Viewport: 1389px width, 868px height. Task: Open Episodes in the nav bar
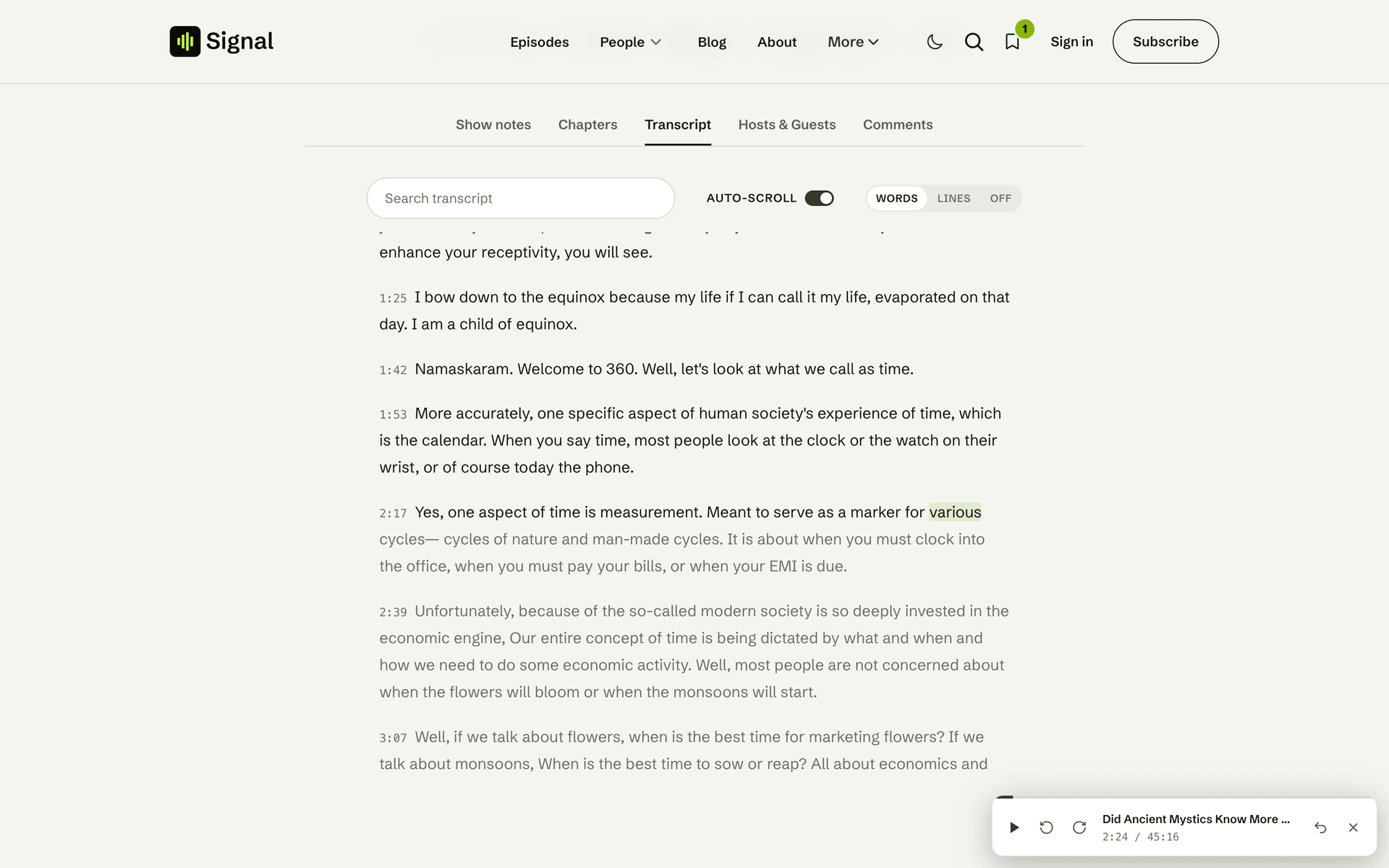539,42
